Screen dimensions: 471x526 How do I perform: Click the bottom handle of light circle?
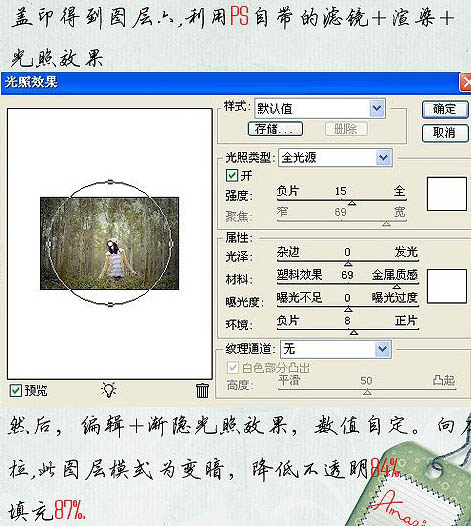[x=110, y=305]
